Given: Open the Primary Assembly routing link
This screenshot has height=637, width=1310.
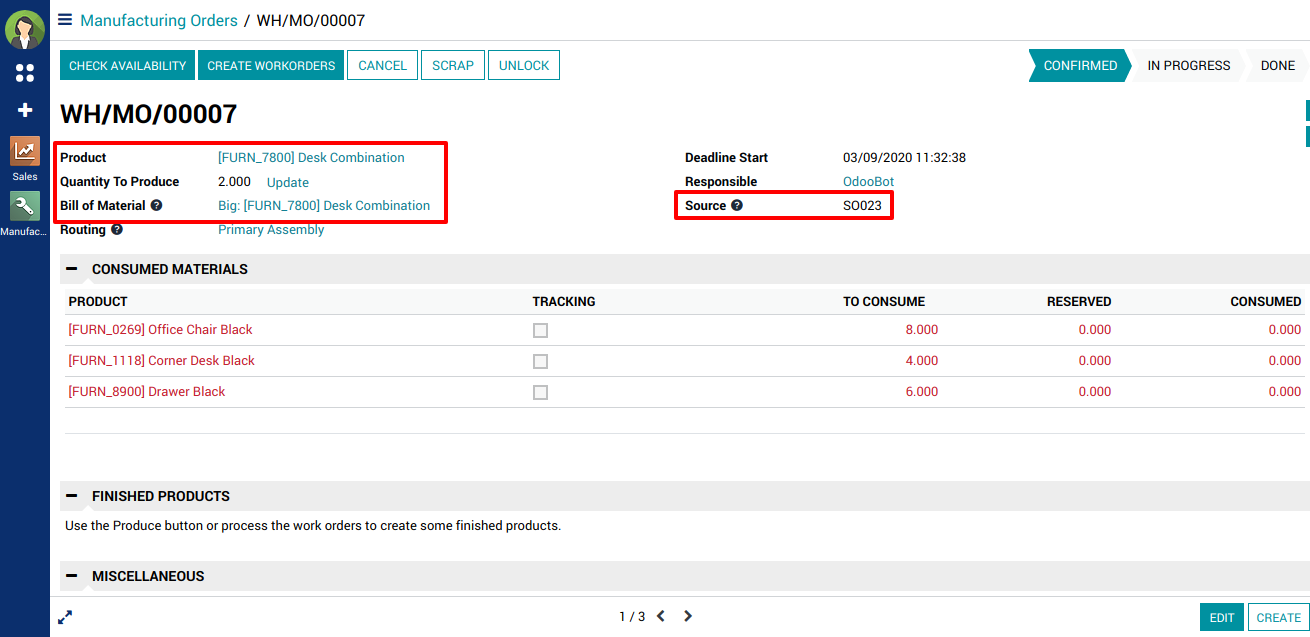Looking at the screenshot, I should pyautogui.click(x=271, y=230).
